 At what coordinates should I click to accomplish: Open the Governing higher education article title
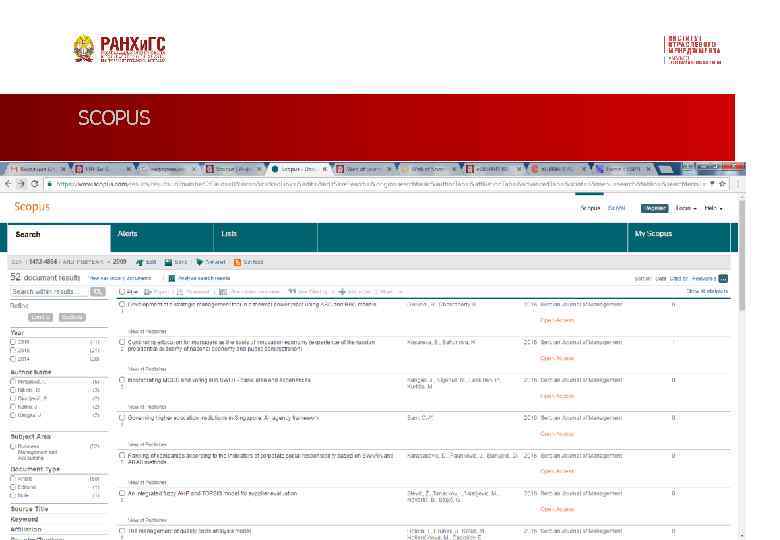click(223, 418)
